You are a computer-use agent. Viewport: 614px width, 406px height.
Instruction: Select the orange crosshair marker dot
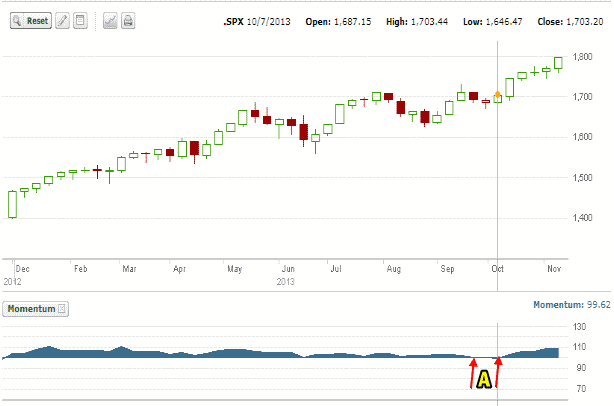tap(498, 94)
